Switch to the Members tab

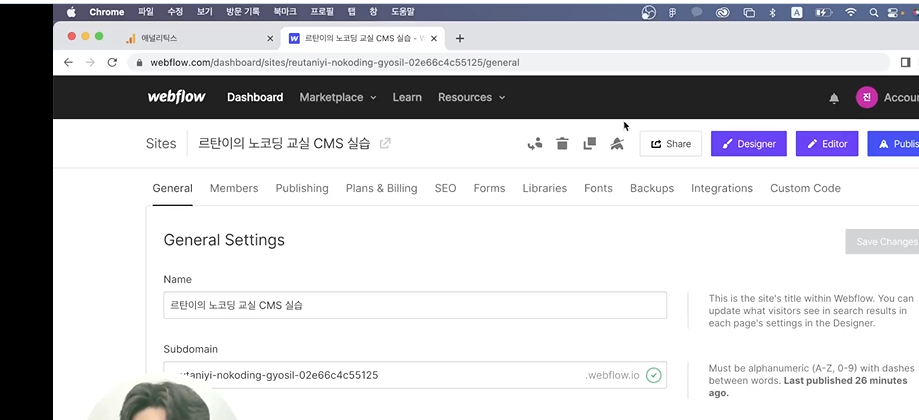234,188
